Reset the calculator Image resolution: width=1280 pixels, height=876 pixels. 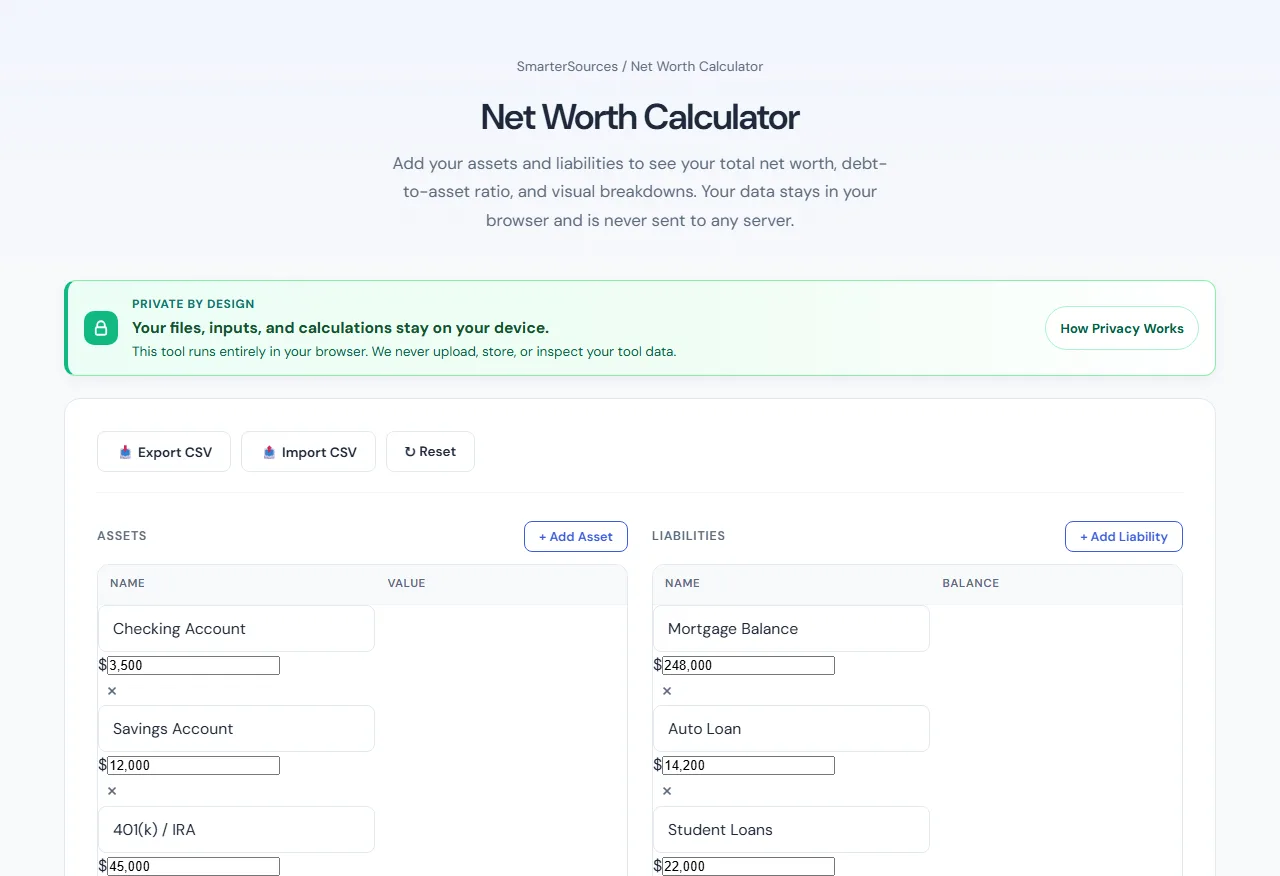[x=430, y=451]
